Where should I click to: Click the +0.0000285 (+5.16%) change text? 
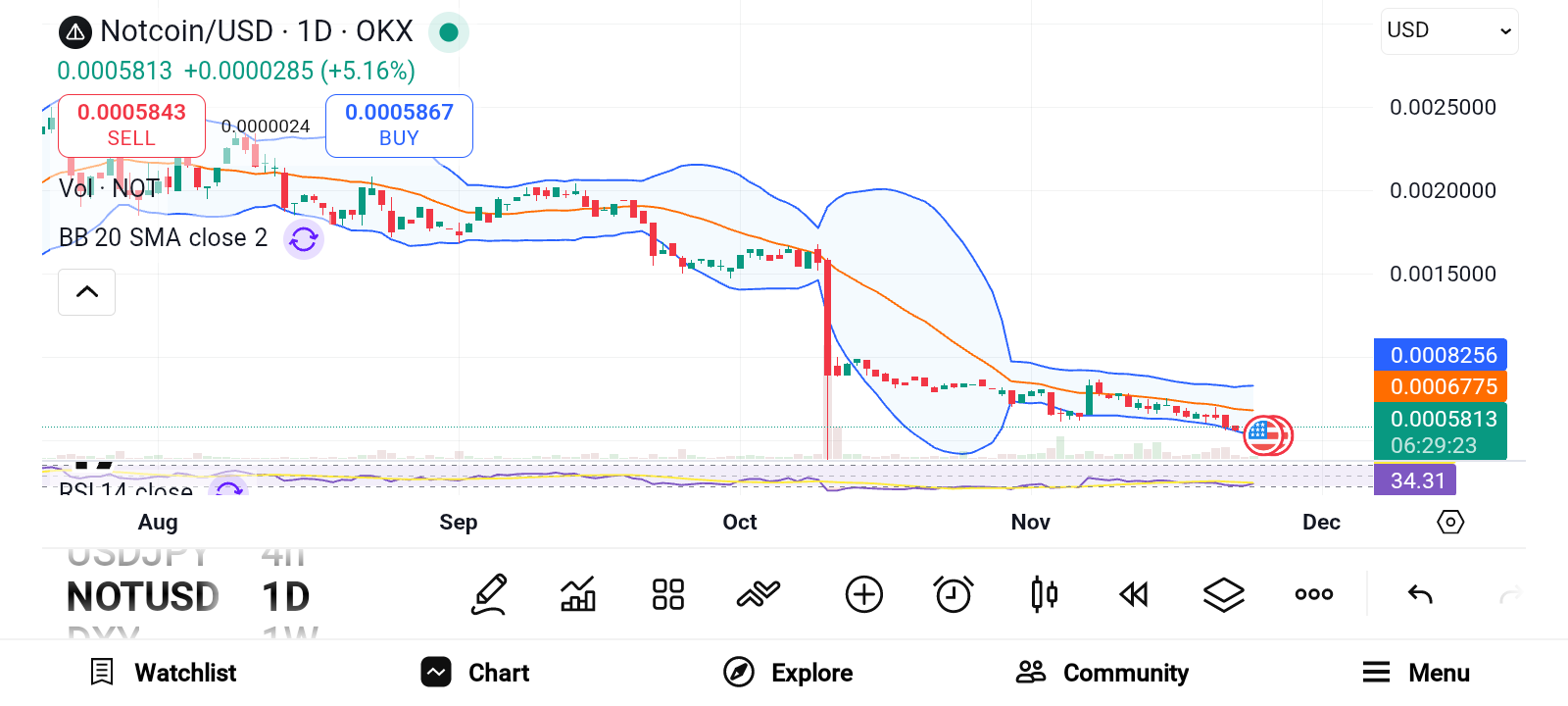300,71
